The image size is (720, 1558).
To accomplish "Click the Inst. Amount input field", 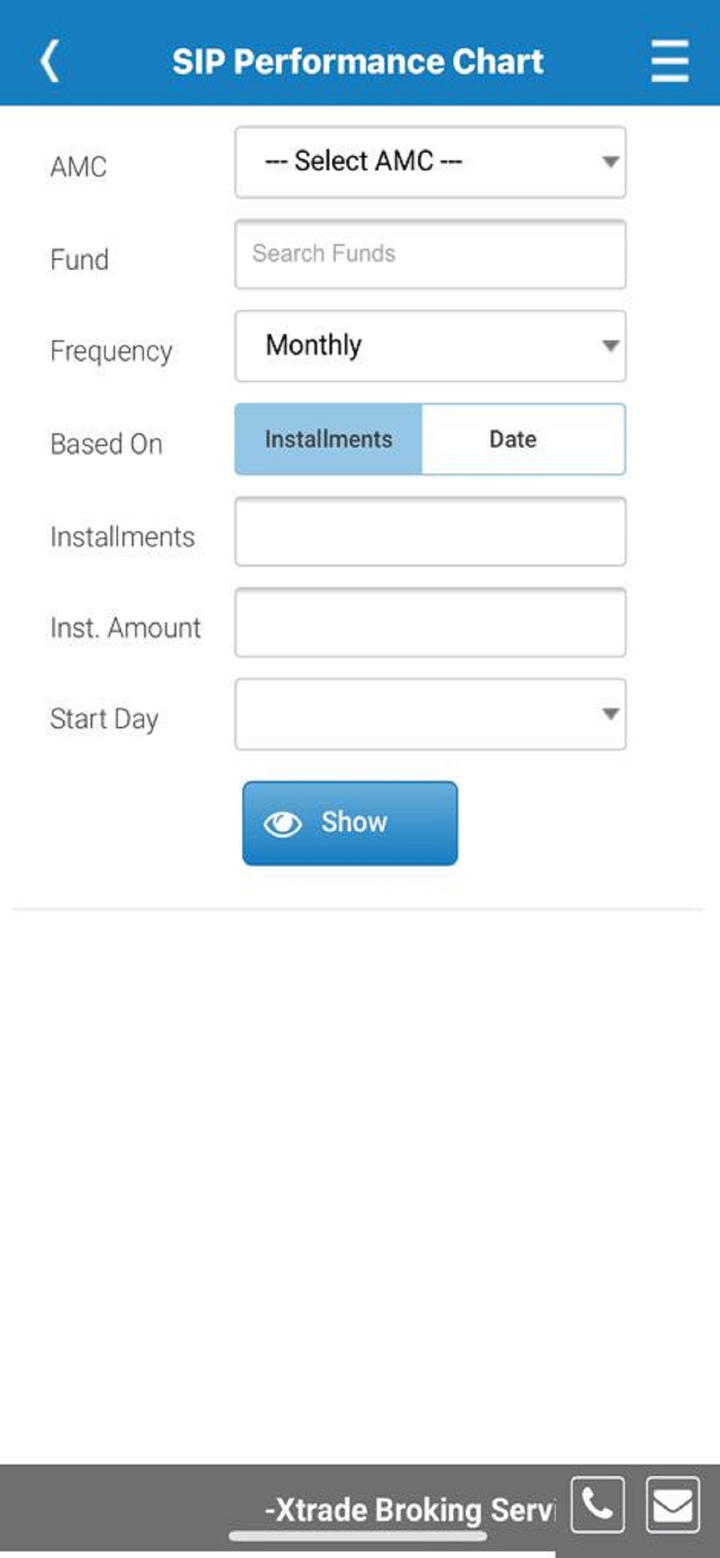I will click(x=430, y=622).
